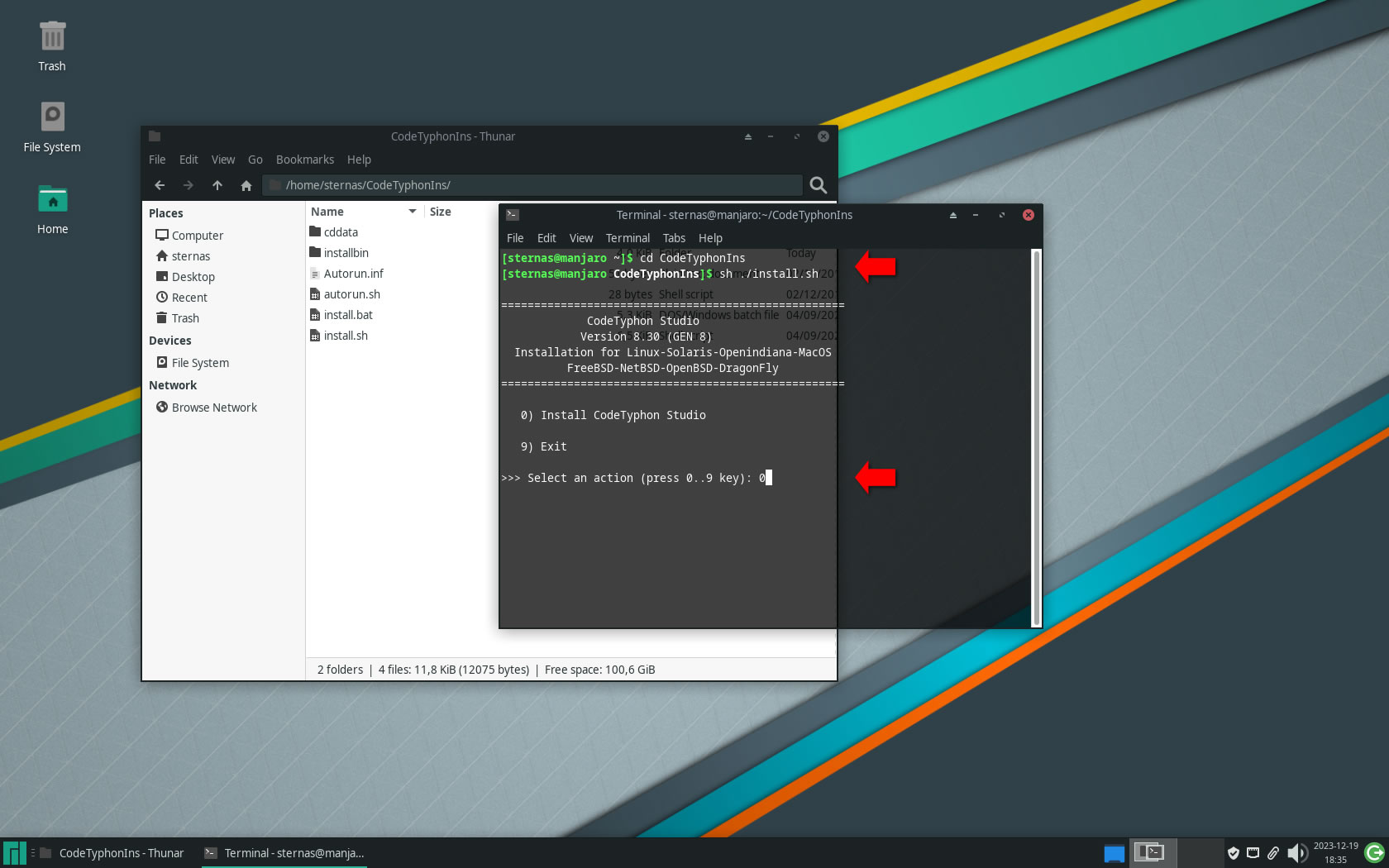Viewport: 1389px width, 868px height.
Task: Open Thunar Go menu
Action: [x=255, y=160]
